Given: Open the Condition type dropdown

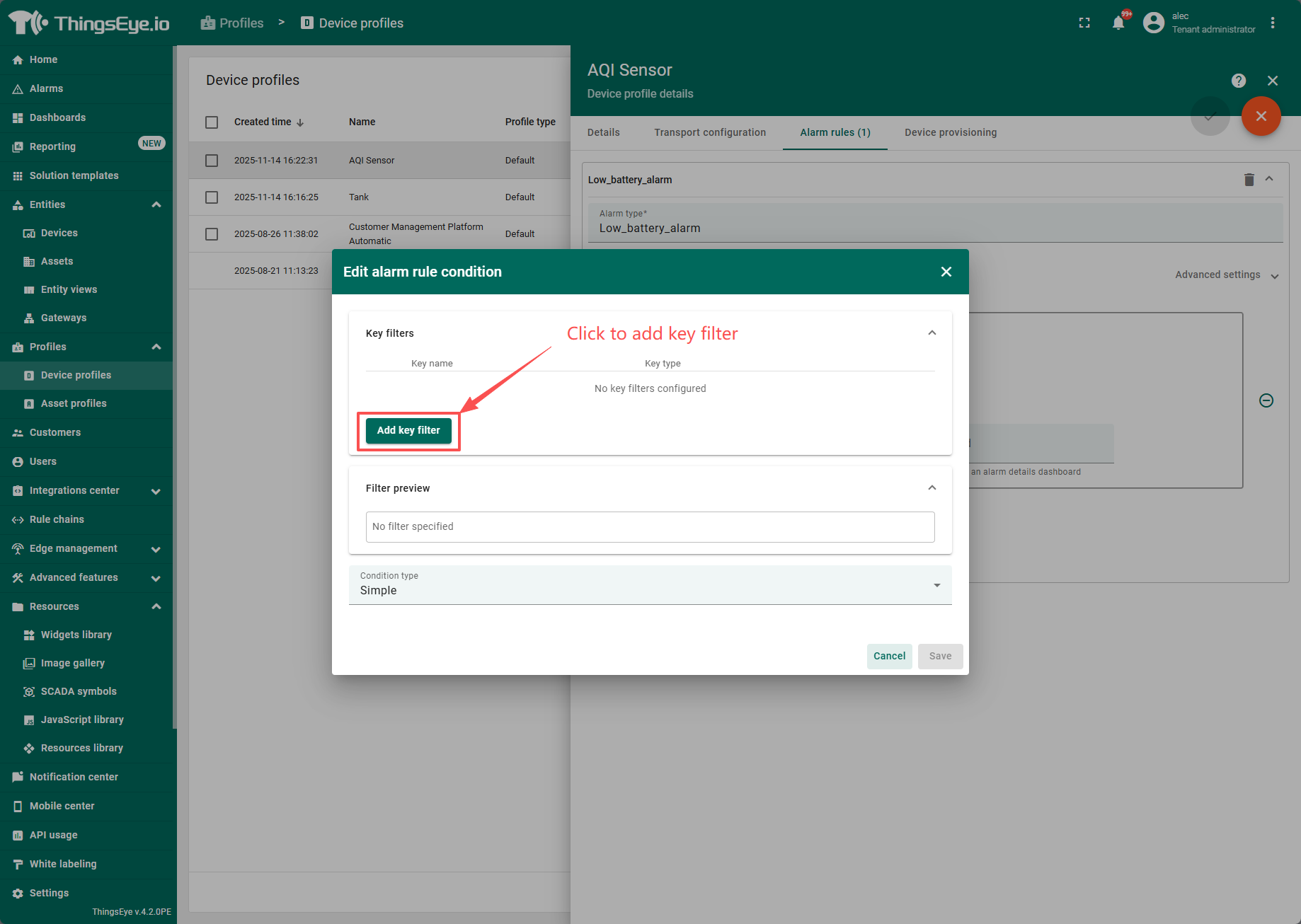Looking at the screenshot, I should coord(650,585).
